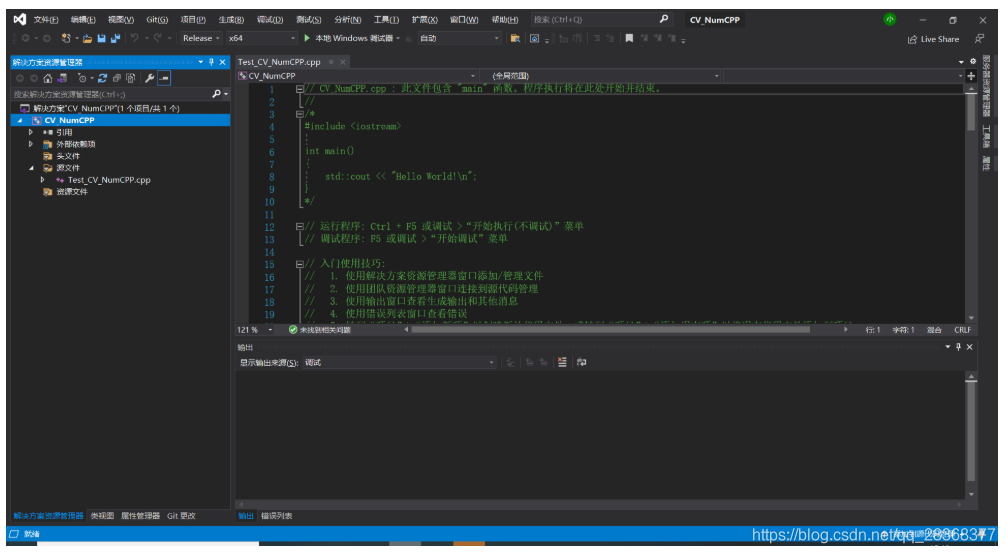Click the save file icon
1006x554 pixels.
click(x=101, y=39)
